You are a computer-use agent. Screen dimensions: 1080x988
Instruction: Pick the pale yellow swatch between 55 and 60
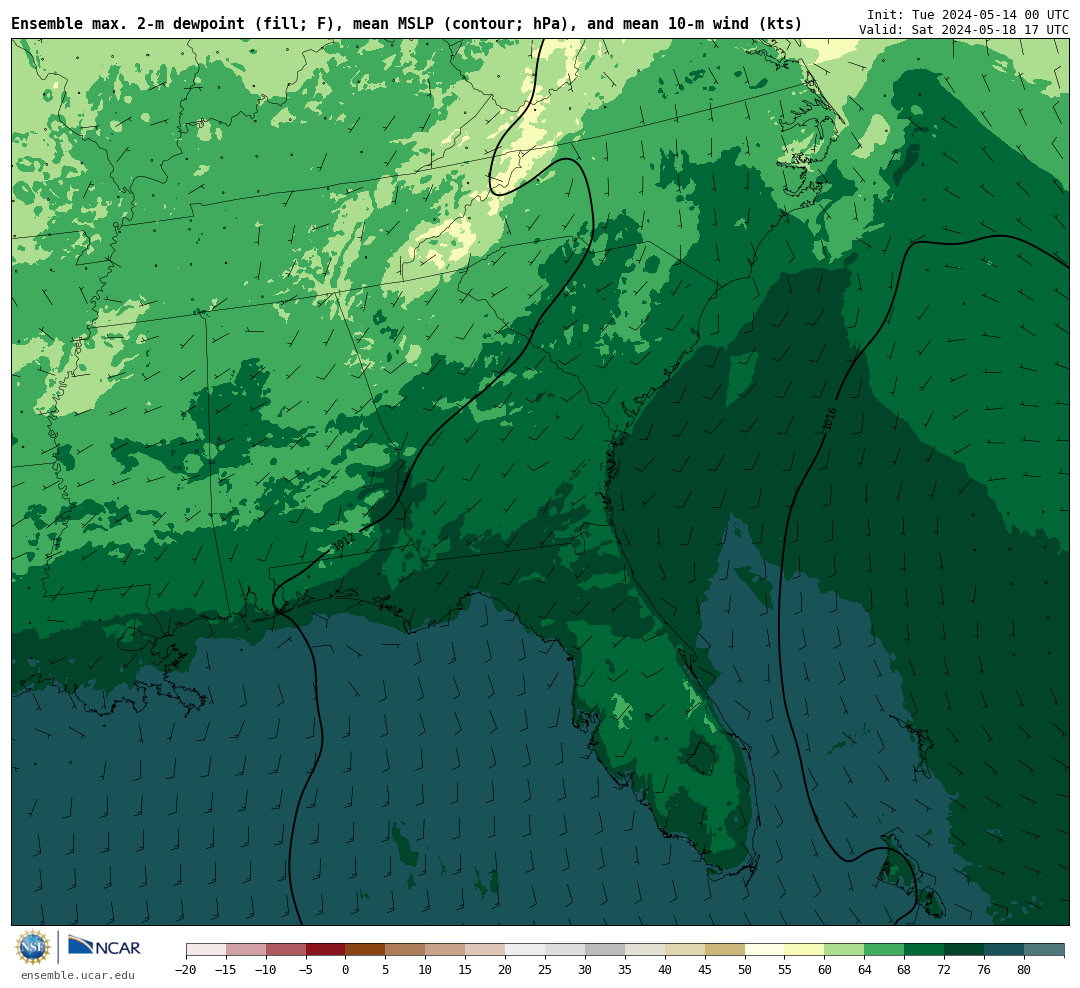click(x=805, y=951)
